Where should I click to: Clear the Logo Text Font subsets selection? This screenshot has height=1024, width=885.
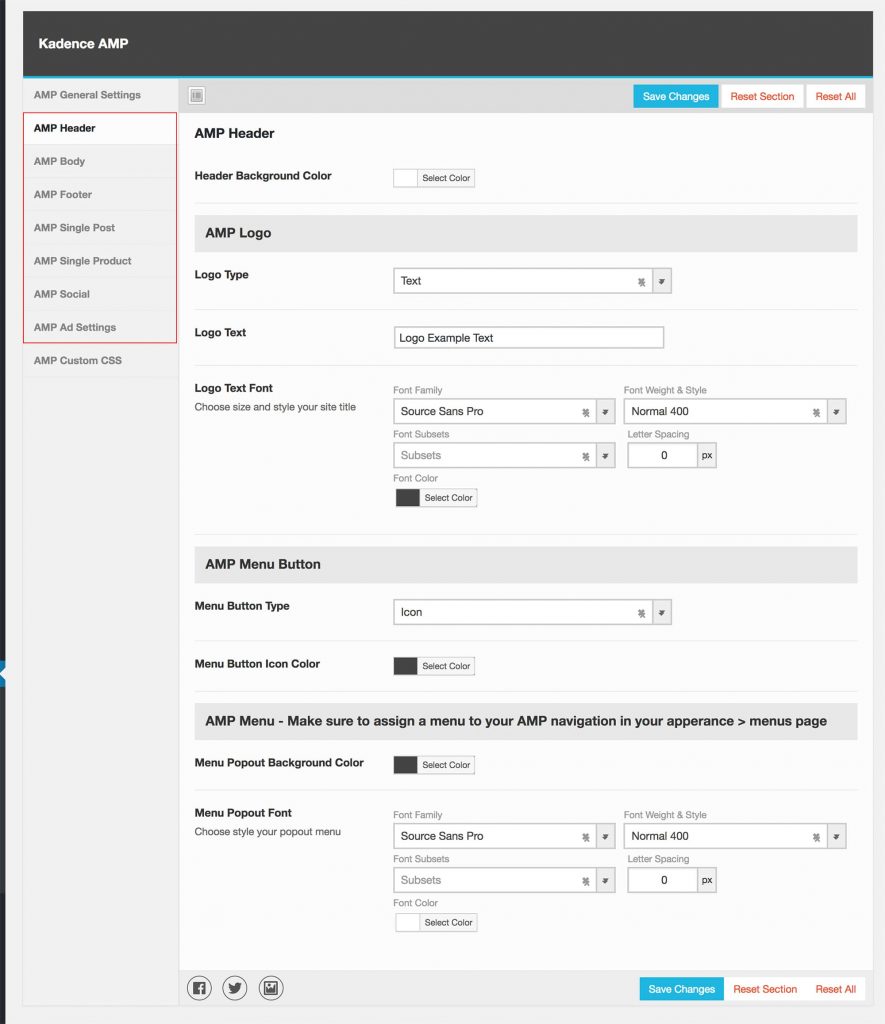(585, 456)
